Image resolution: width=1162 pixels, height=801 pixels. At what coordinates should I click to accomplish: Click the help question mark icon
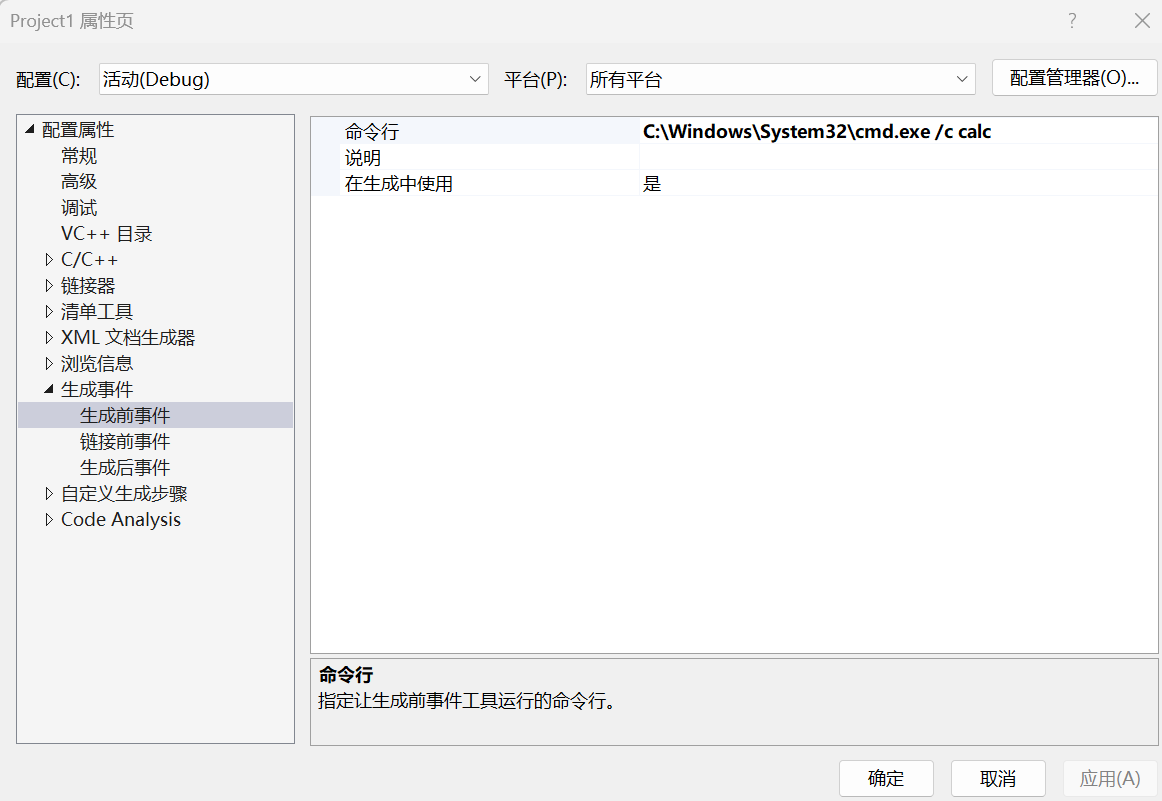click(1072, 21)
